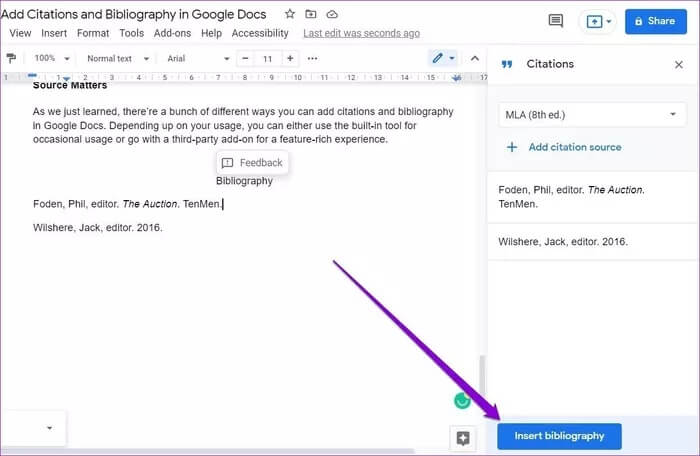Decrease font size with minus button
Screen dimensions: 700x456
pos(245,59)
